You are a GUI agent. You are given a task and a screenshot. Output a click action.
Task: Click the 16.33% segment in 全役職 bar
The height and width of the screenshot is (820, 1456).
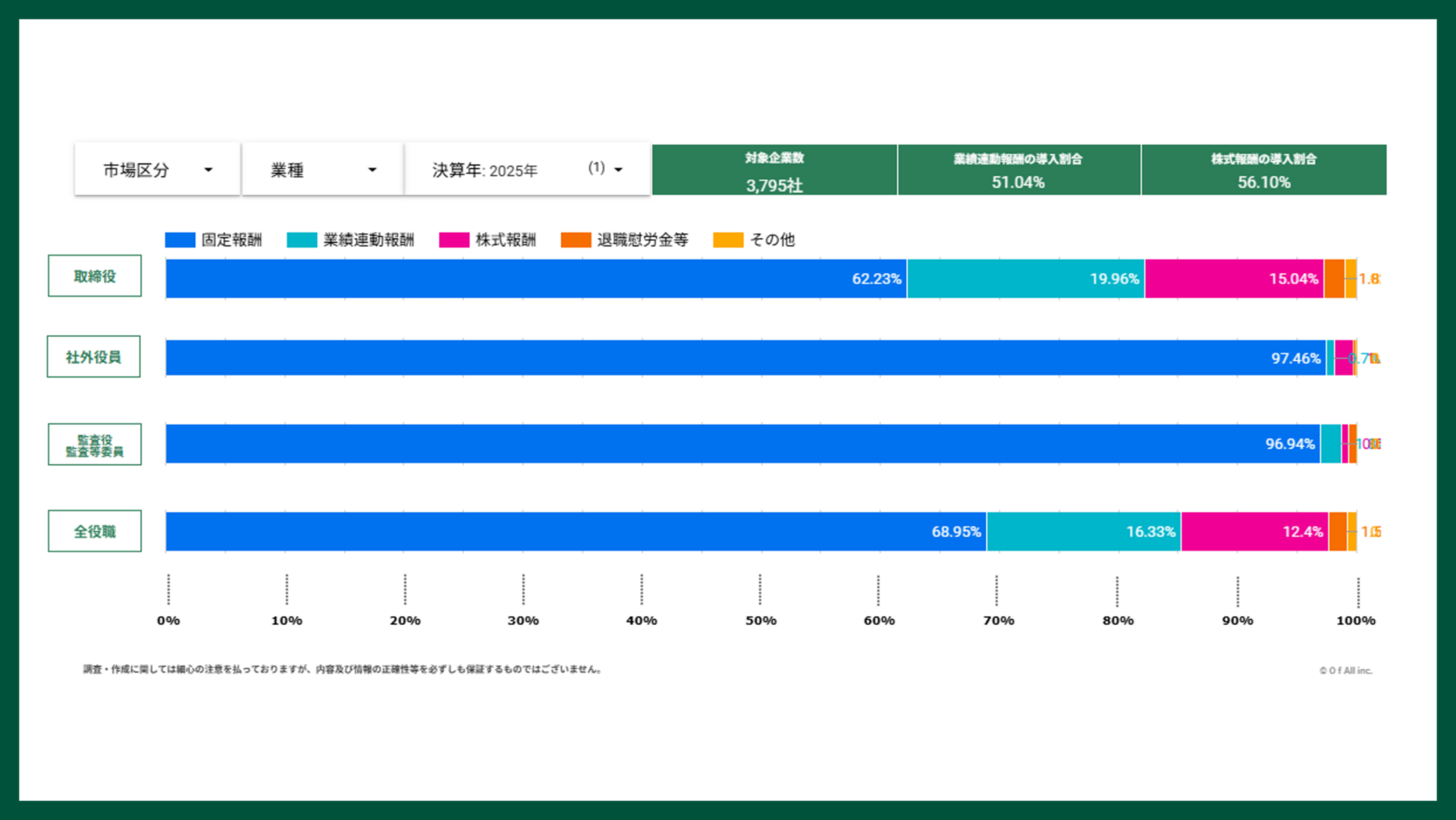[x=1083, y=532]
